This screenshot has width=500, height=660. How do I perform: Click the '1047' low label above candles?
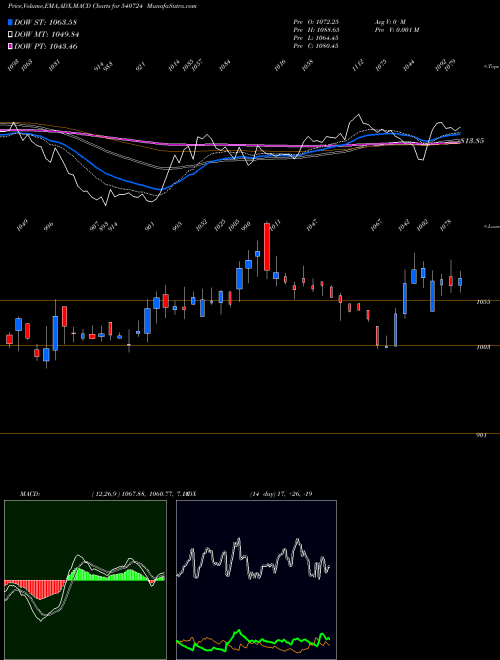point(311,225)
